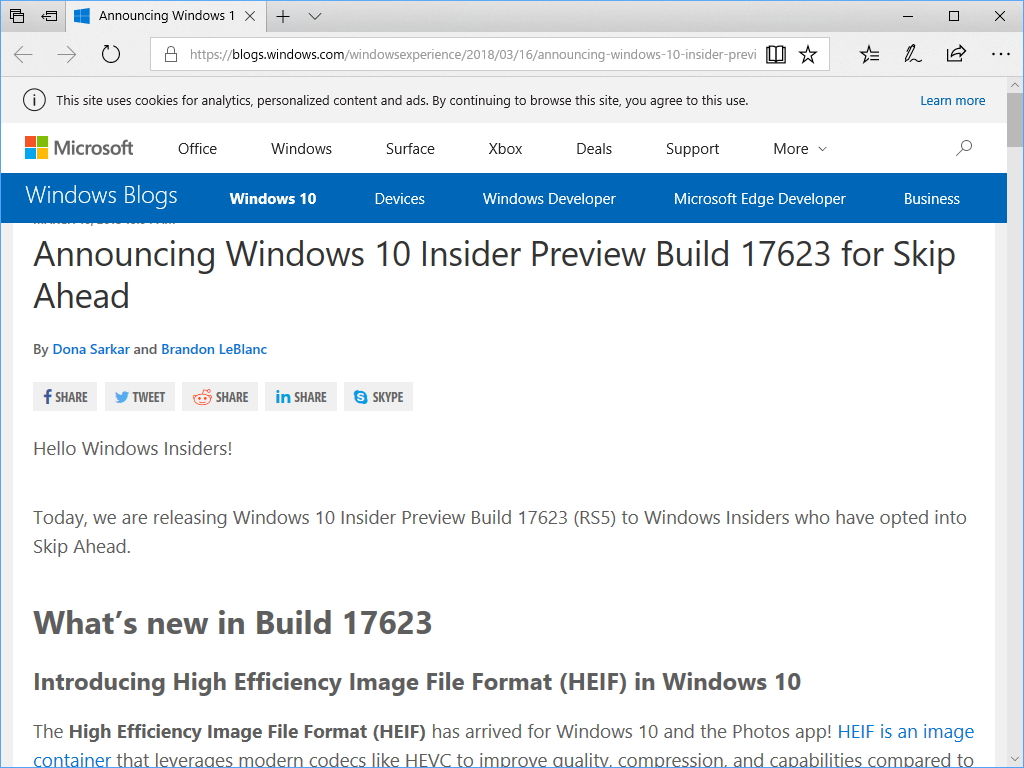Click the back navigation arrow
The width and height of the screenshot is (1024, 768).
click(x=22, y=54)
